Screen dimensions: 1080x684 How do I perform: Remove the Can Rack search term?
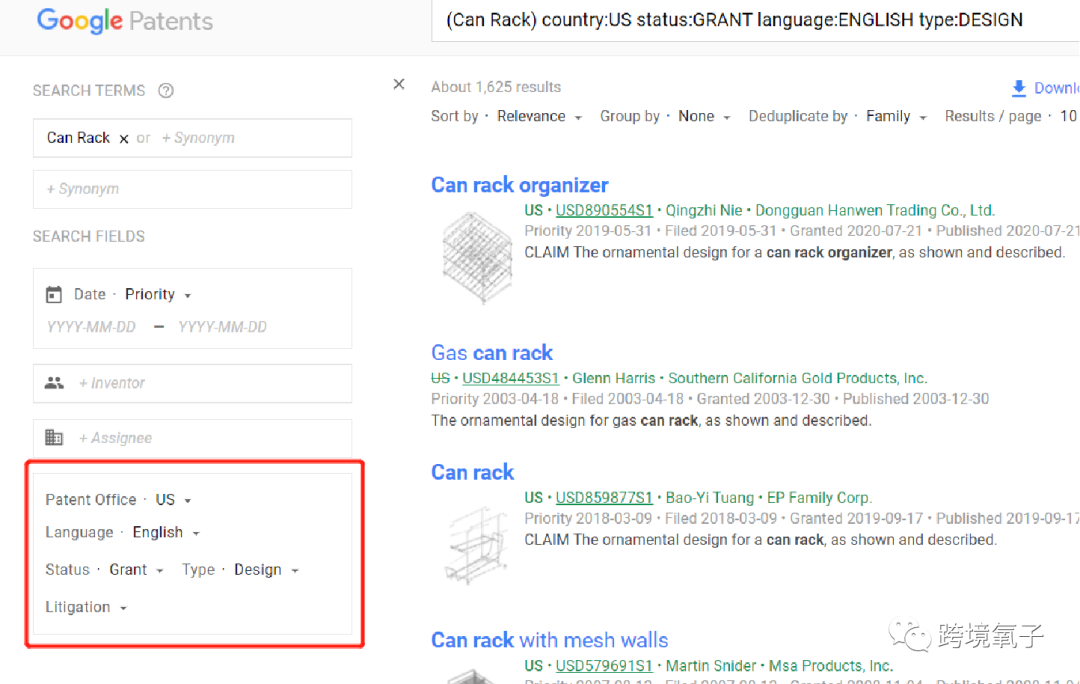[x=124, y=138]
